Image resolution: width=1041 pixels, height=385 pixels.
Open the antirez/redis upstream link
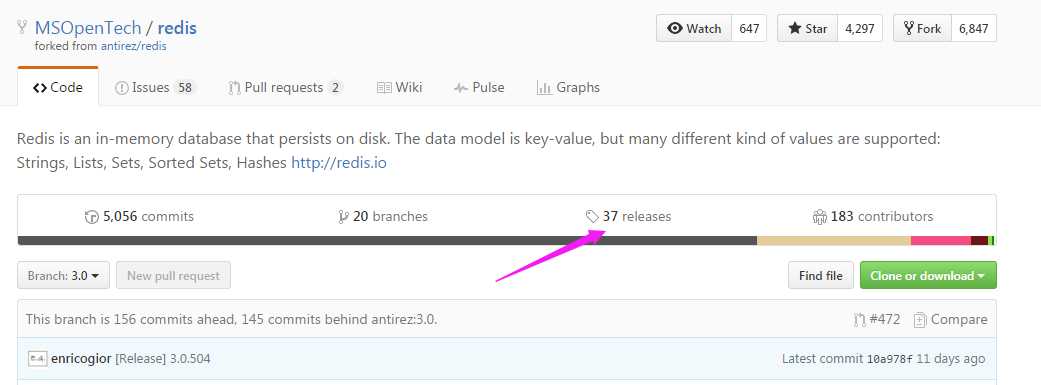[133, 46]
